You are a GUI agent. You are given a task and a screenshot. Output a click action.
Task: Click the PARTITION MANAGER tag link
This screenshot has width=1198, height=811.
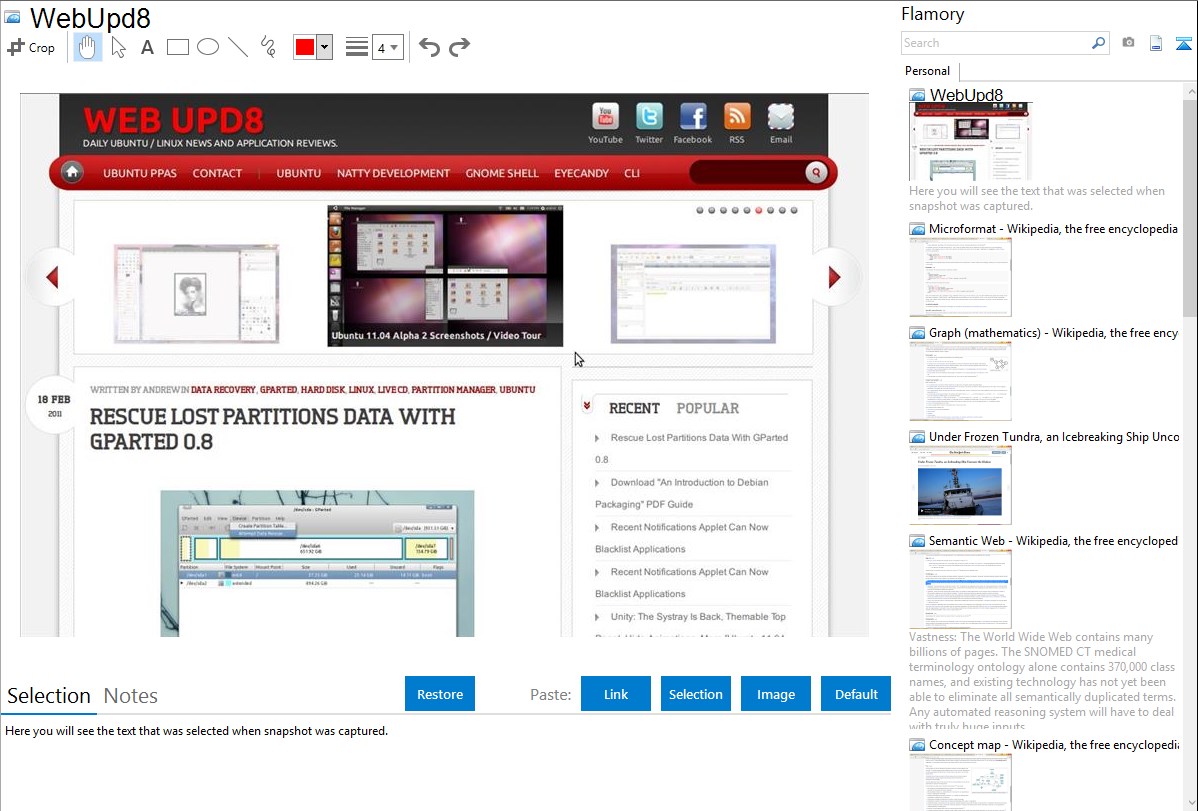pos(453,390)
